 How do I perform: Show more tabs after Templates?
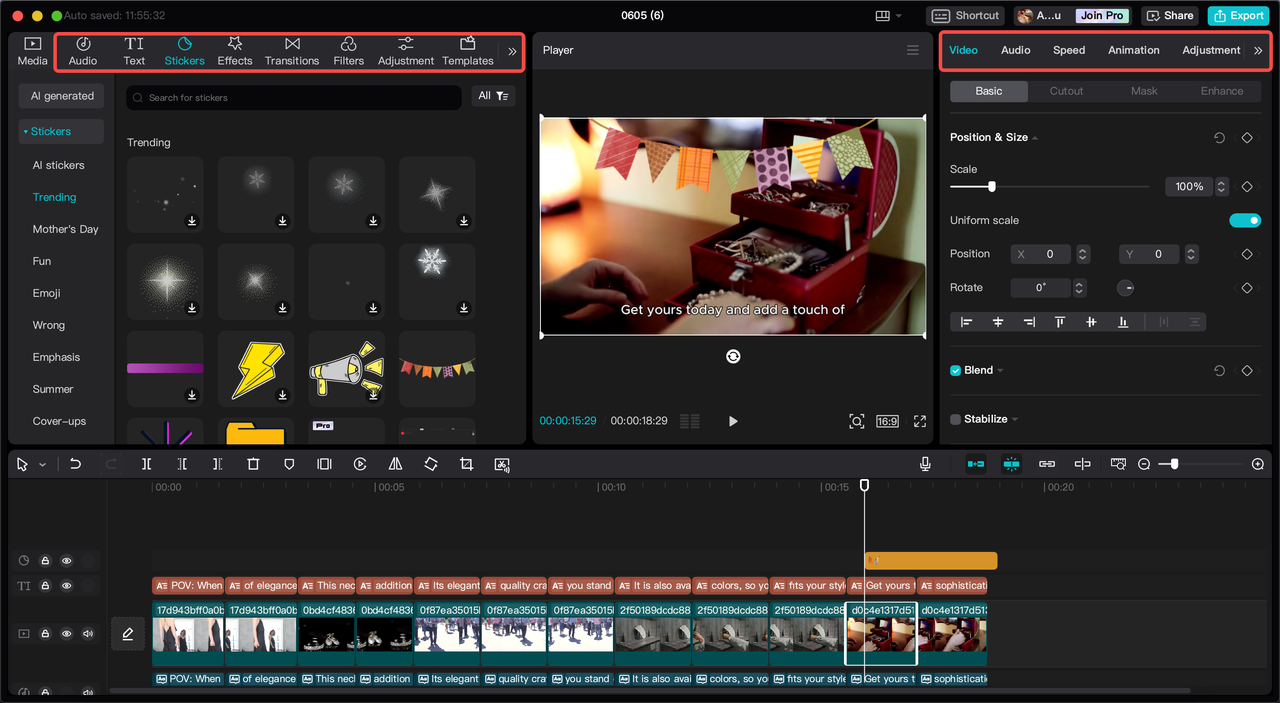(x=512, y=51)
